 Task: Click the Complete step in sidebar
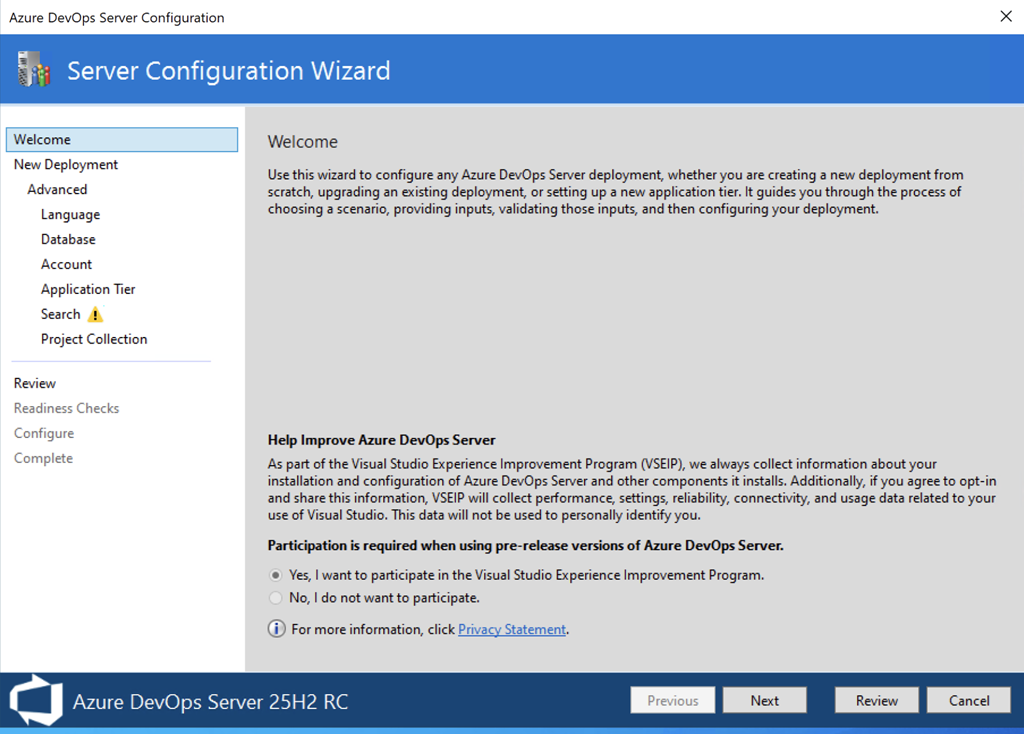[43, 458]
